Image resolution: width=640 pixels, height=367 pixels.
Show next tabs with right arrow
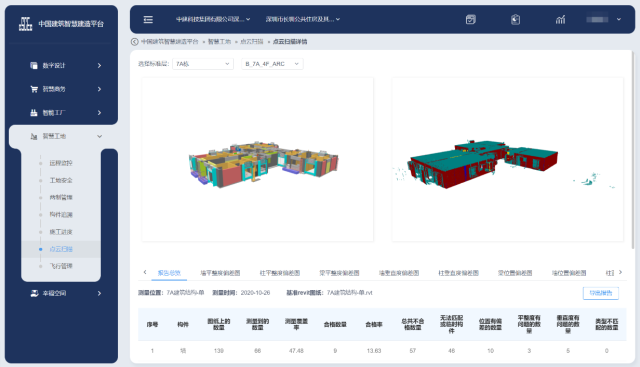coord(620,272)
